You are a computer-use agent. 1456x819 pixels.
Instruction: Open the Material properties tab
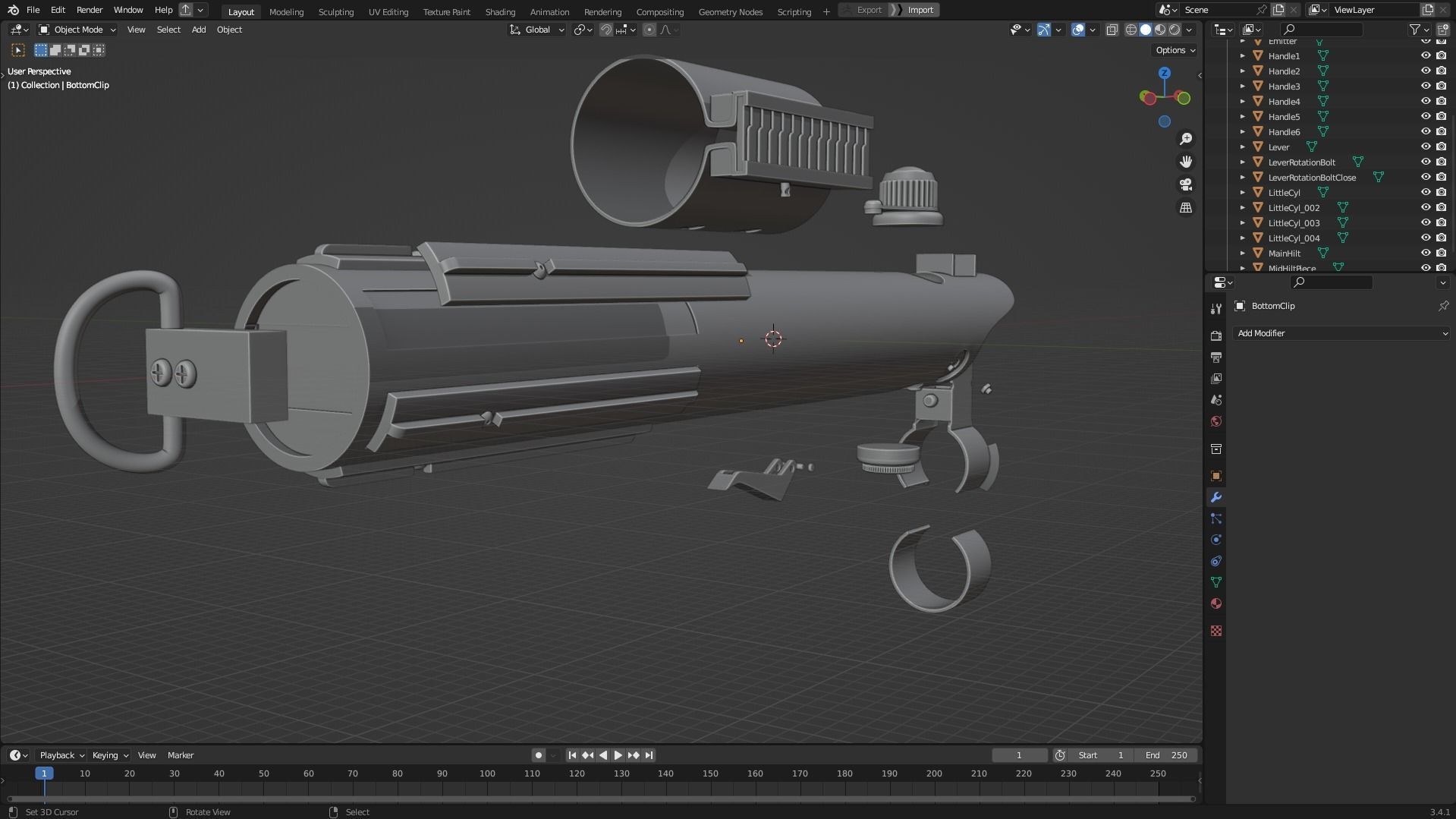point(1216,603)
